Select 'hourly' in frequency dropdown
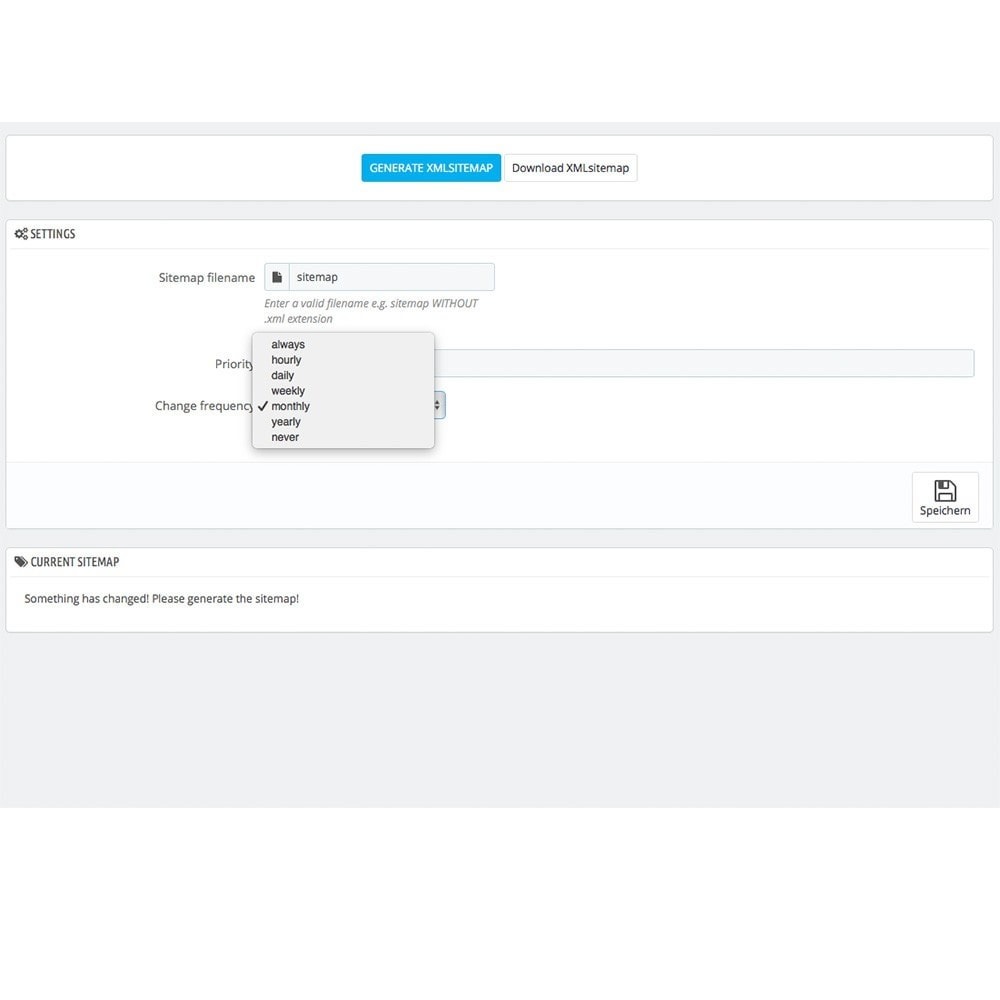 [343, 360]
